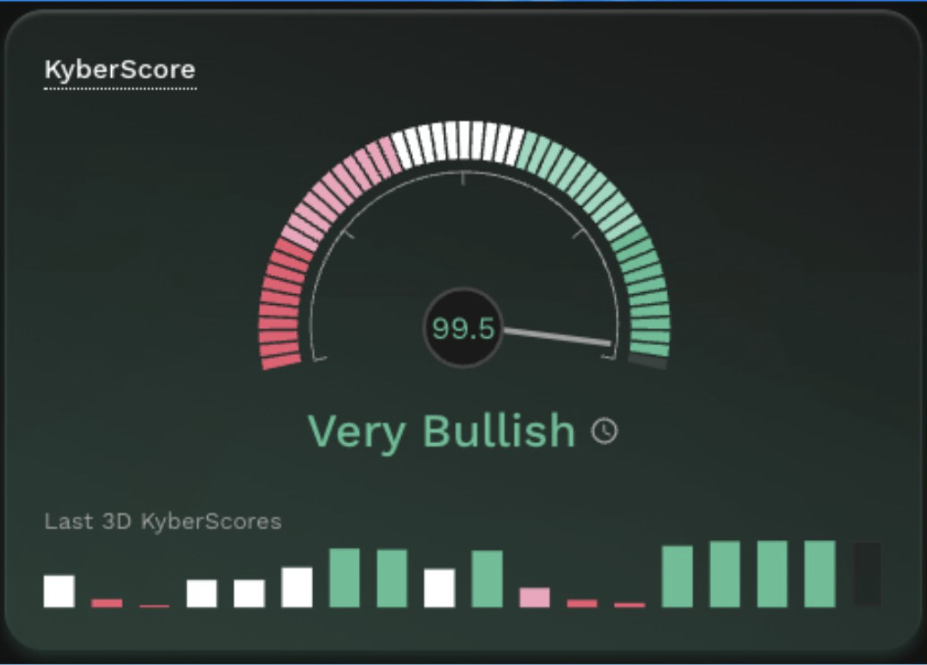Click the dark segment ending the gauge arc
The height and width of the screenshot is (665, 927).
point(648,360)
